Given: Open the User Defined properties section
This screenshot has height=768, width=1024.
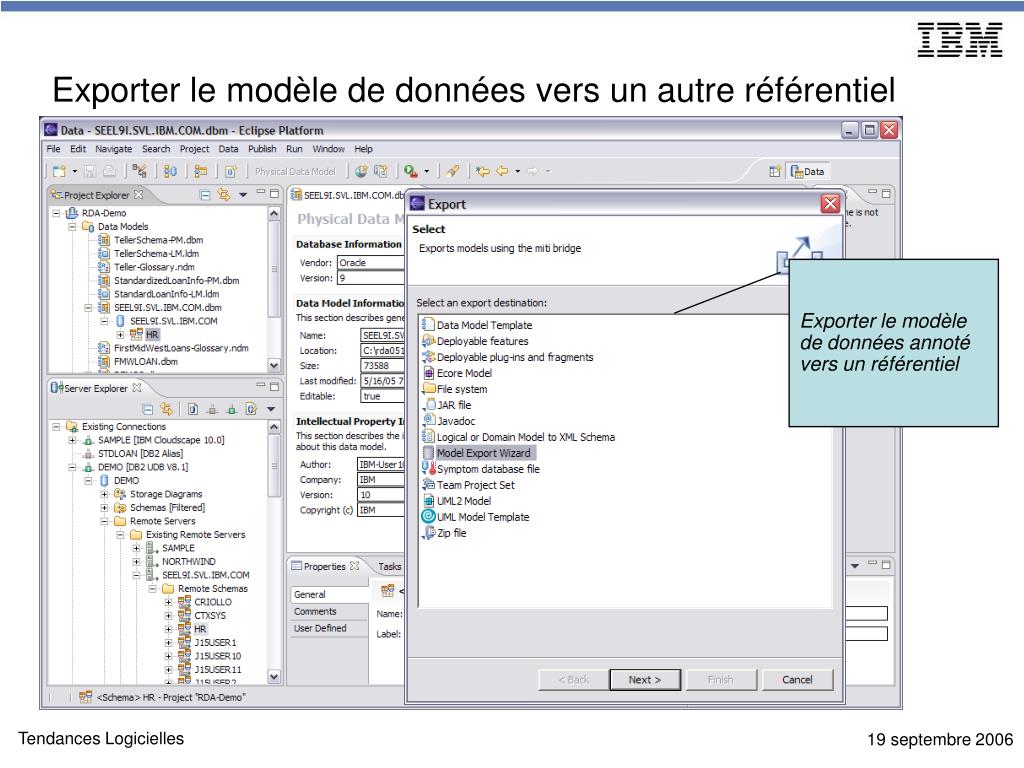Looking at the screenshot, I should (x=320, y=628).
